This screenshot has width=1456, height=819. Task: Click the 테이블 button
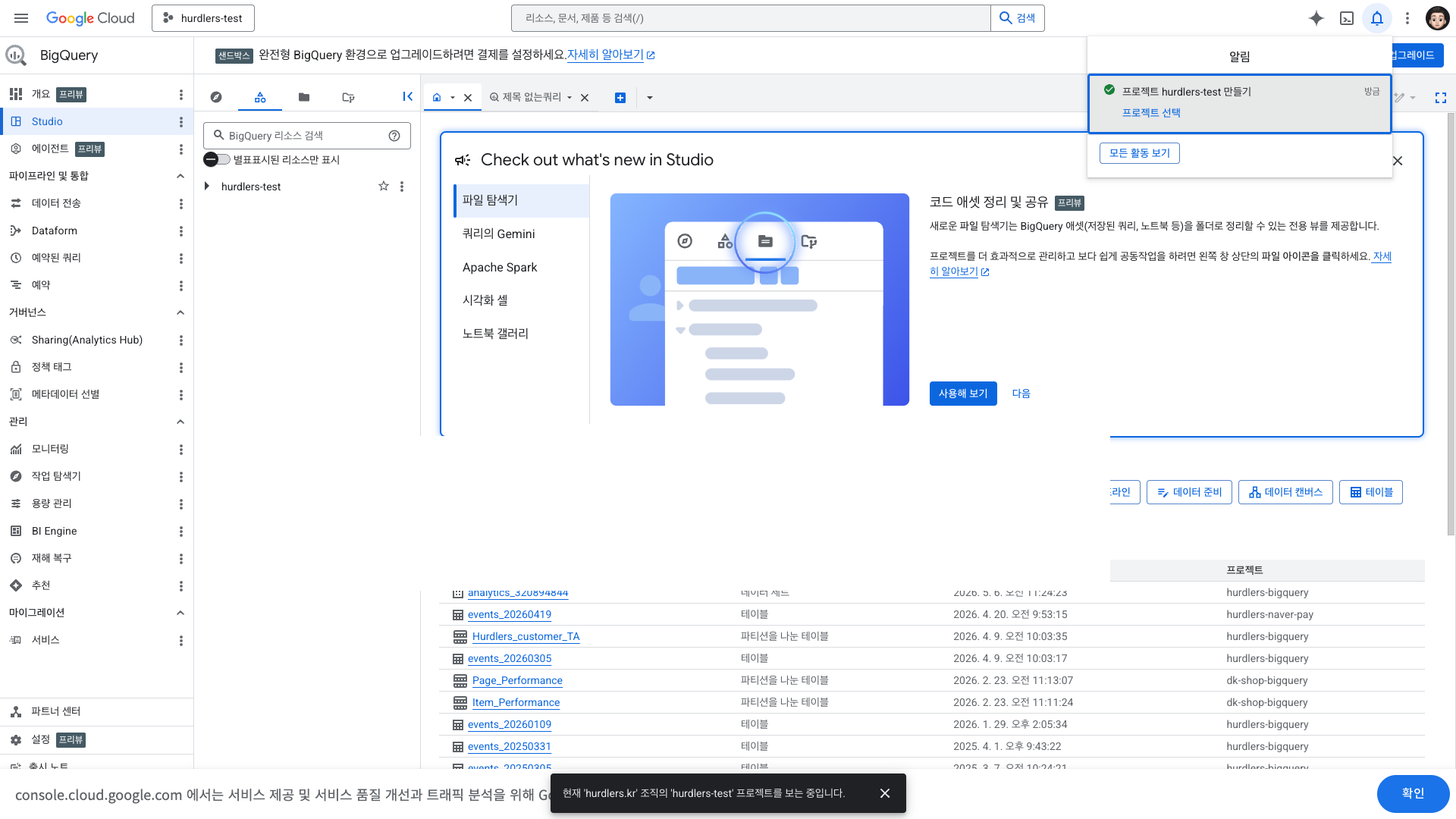point(1371,492)
